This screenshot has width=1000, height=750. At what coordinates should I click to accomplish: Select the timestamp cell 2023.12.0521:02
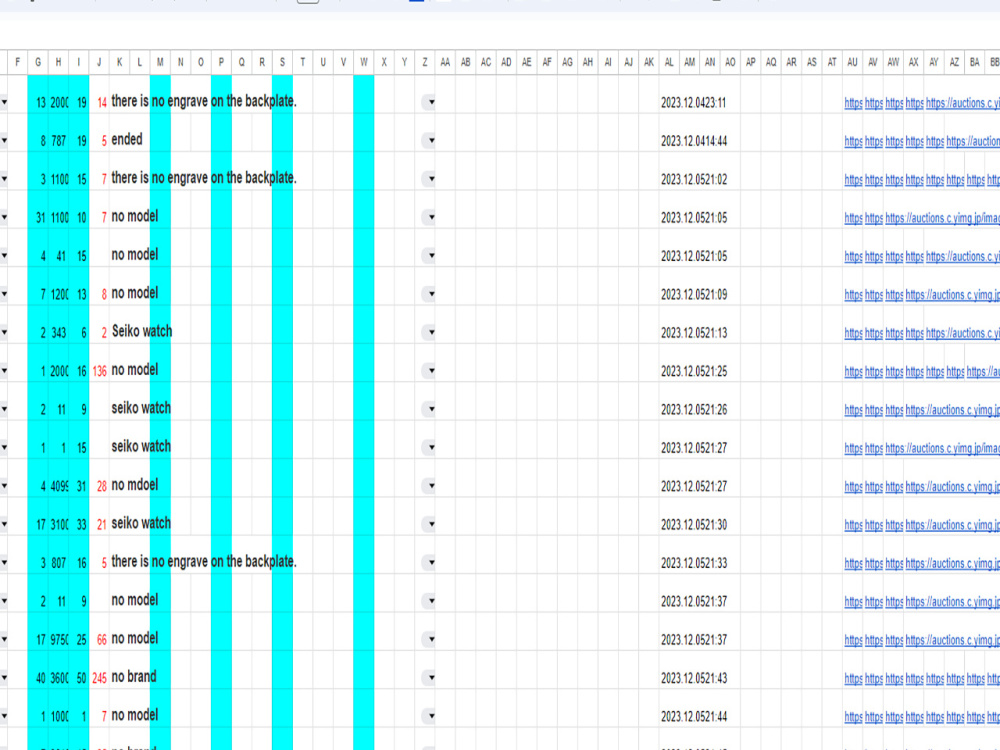[693, 180]
